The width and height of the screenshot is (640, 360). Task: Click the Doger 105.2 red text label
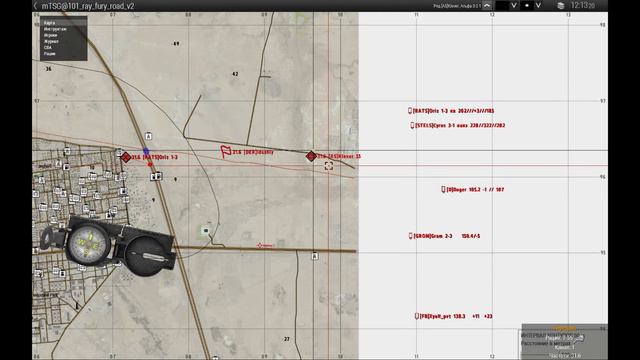[x=475, y=189]
